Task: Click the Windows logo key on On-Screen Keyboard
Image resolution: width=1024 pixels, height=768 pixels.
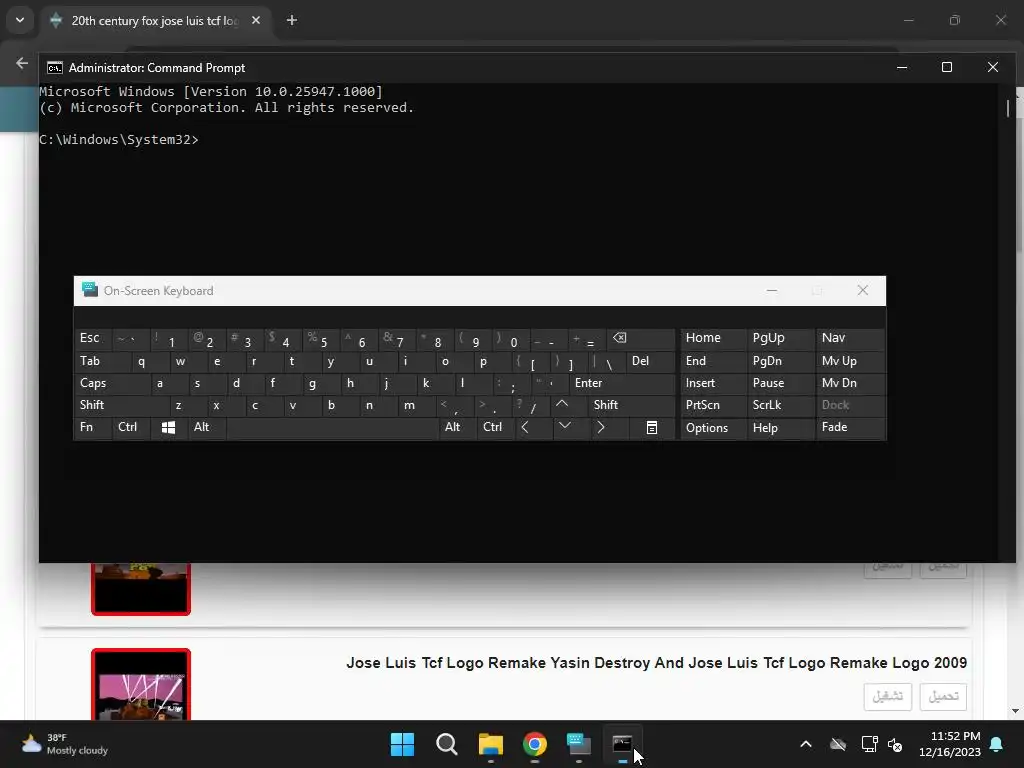Action: 168,428
